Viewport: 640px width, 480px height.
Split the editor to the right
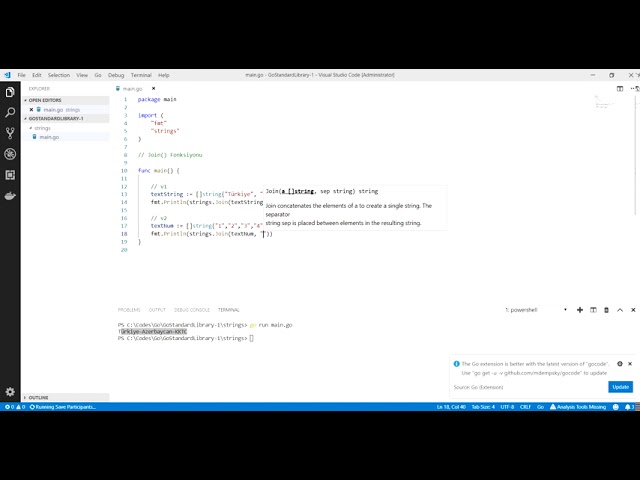tap(620, 89)
